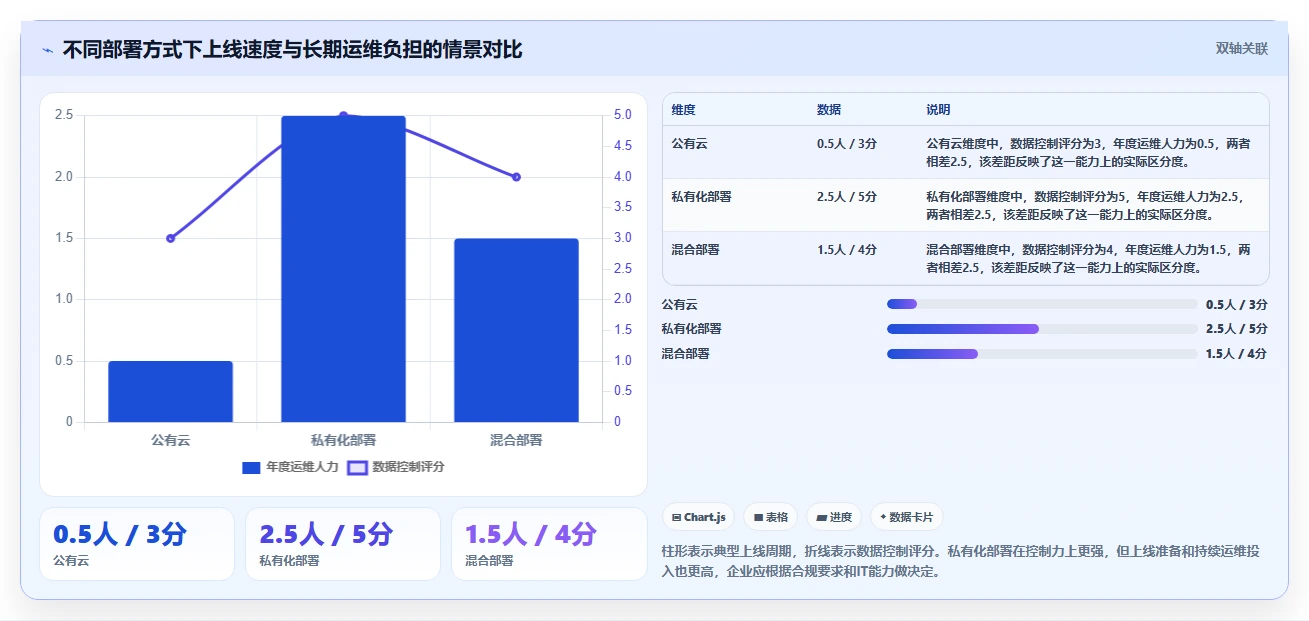Click the 5.0 tick on the right axis
The image size is (1309, 621).
[622, 115]
